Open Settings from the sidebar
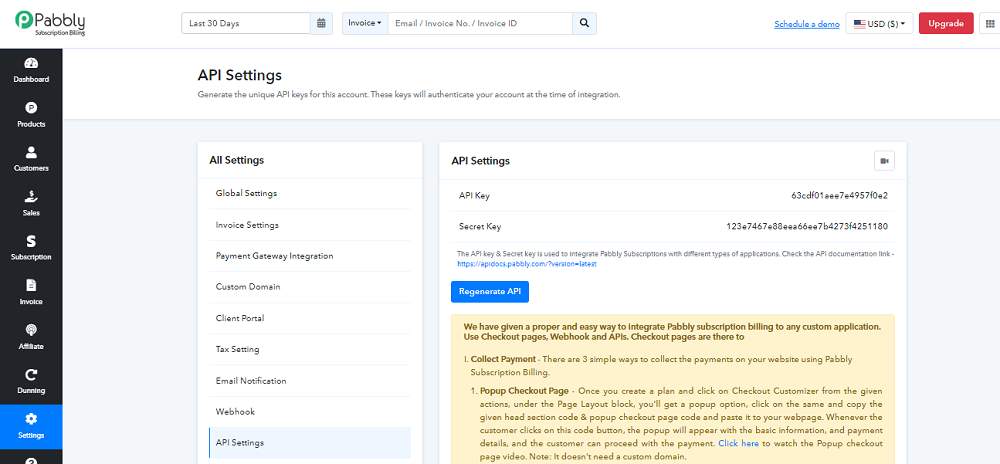 click(31, 427)
